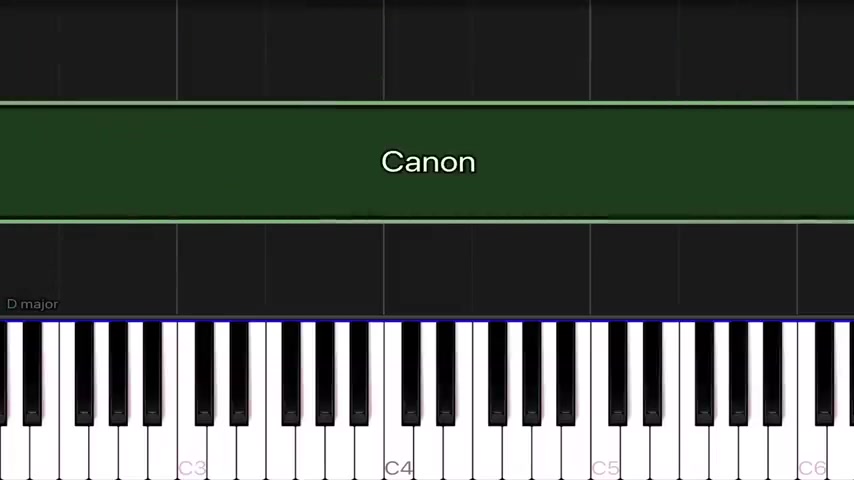
Task: Click the Canon song title banner
Action: pyautogui.click(x=427, y=162)
